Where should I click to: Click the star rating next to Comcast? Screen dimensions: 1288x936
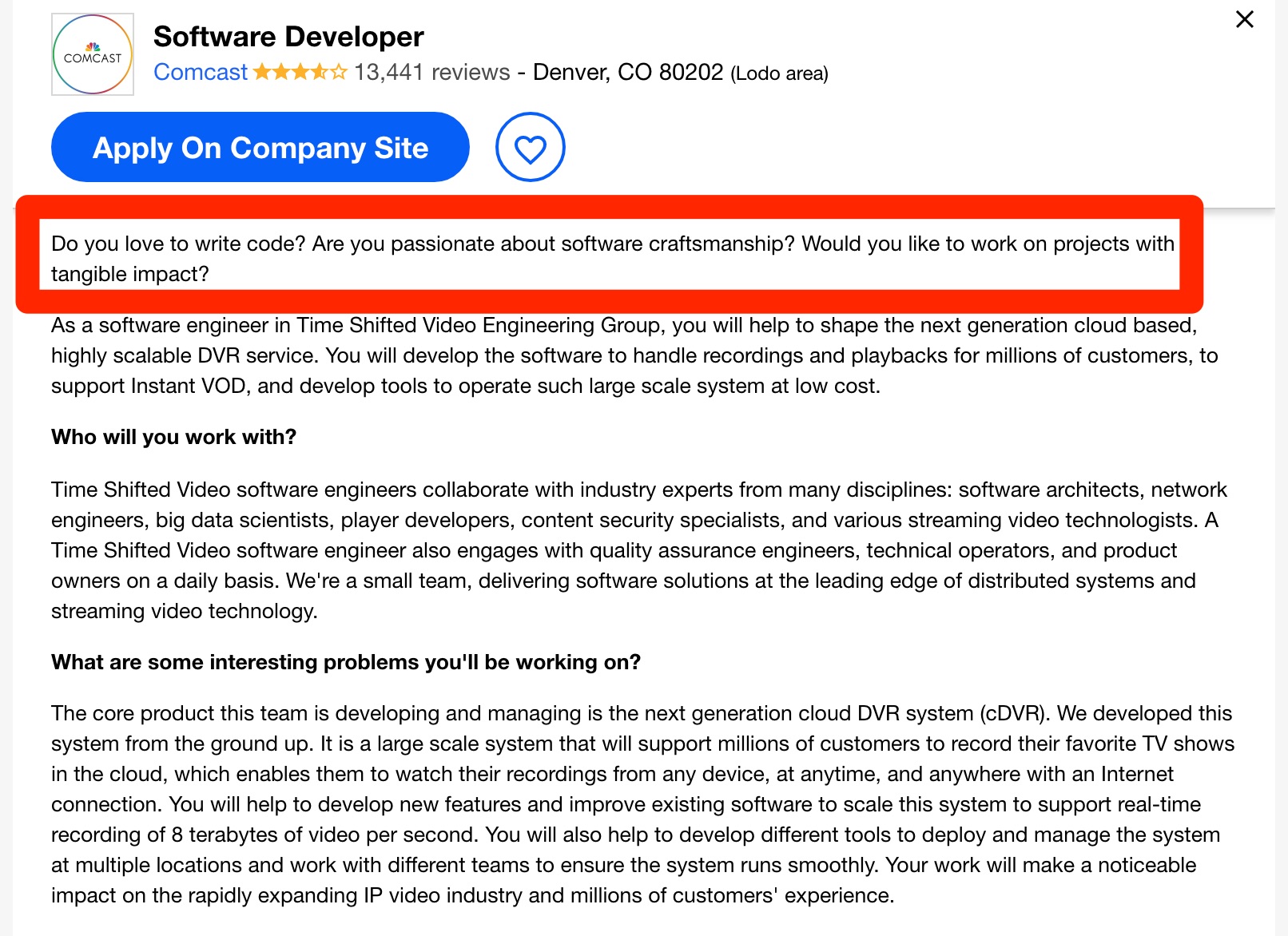click(300, 73)
